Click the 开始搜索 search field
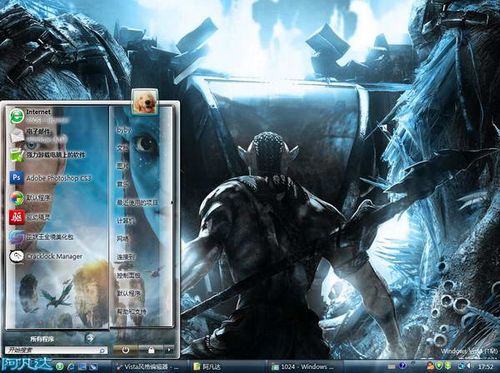 pyautogui.click(x=56, y=350)
